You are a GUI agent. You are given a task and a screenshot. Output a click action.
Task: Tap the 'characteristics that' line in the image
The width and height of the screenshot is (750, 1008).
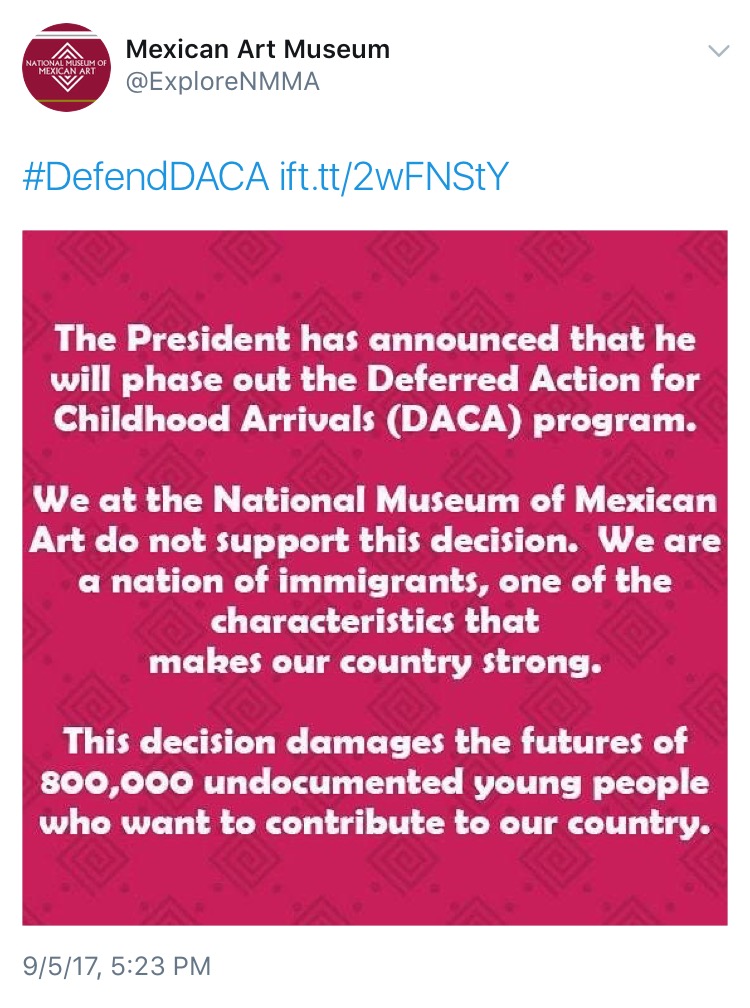pyautogui.click(x=375, y=621)
